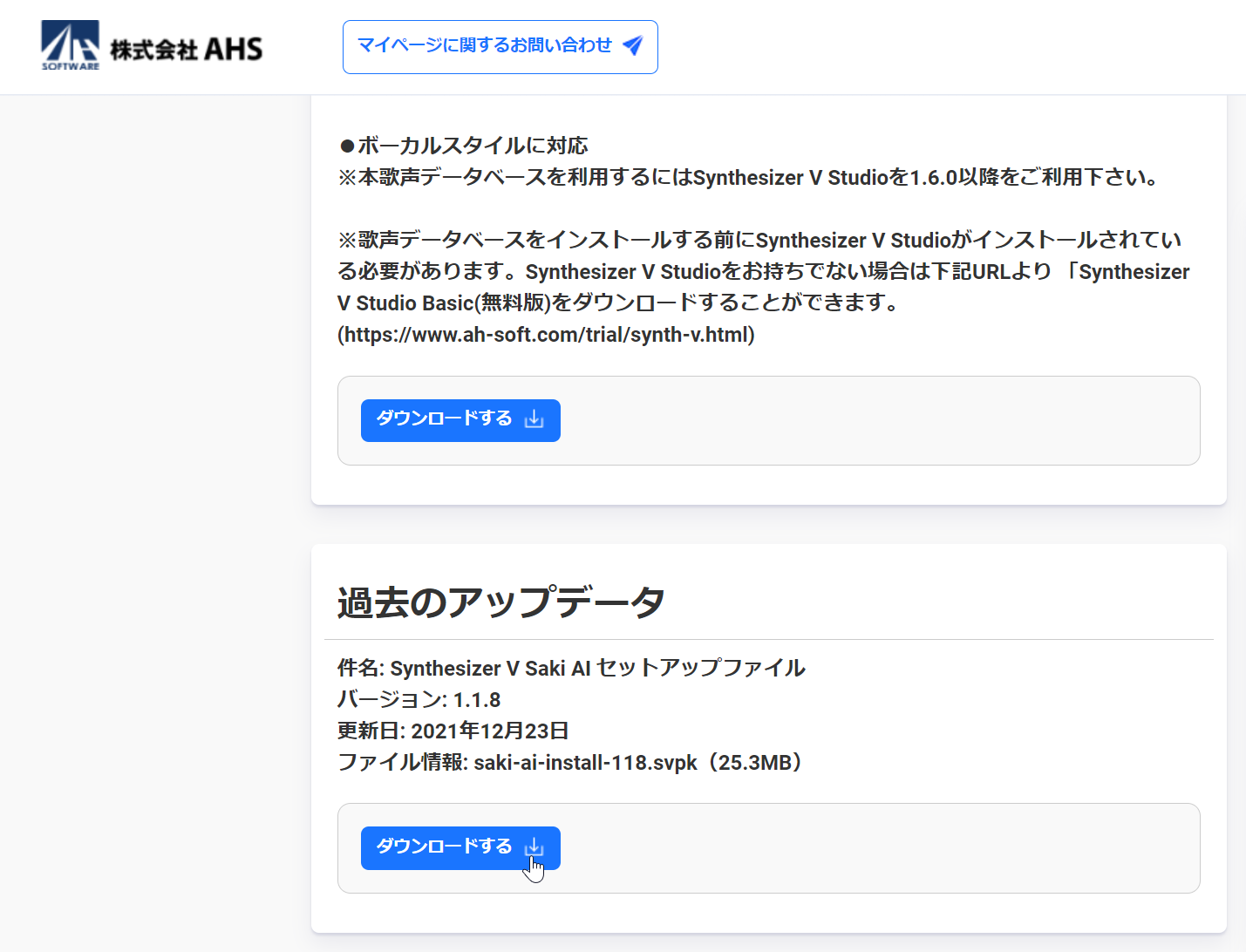Click the 株式会社 AHS company name text

[x=186, y=49]
